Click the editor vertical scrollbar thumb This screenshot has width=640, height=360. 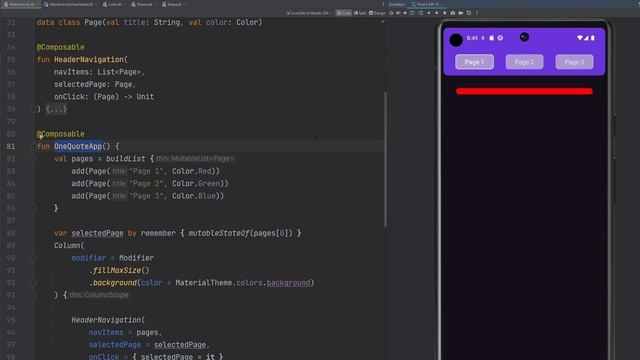[385, 159]
